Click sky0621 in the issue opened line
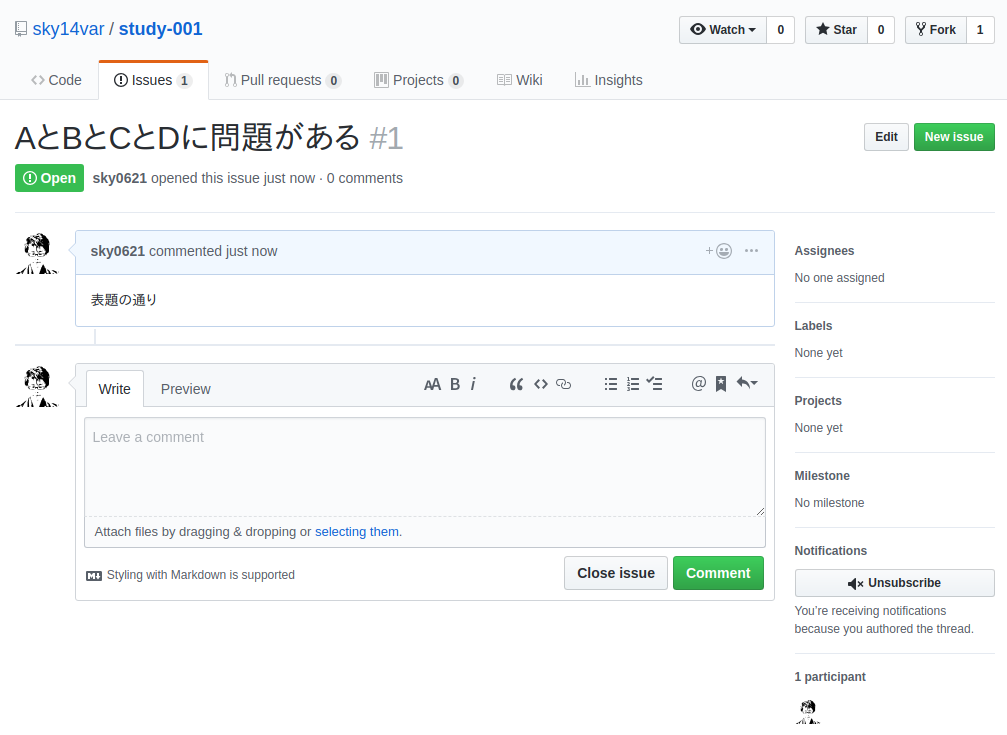 119,178
